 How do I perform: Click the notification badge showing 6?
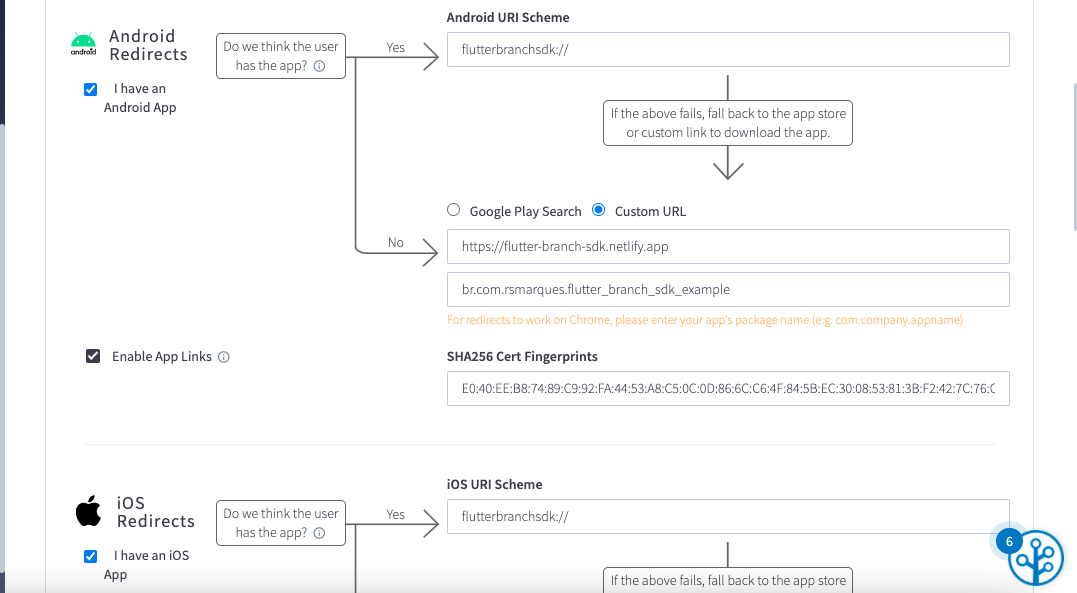click(1009, 541)
